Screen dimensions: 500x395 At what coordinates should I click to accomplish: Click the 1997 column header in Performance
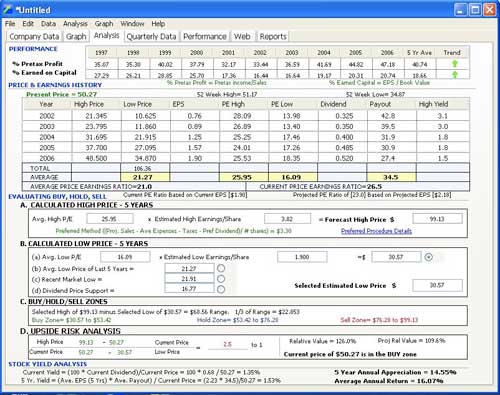[101, 53]
